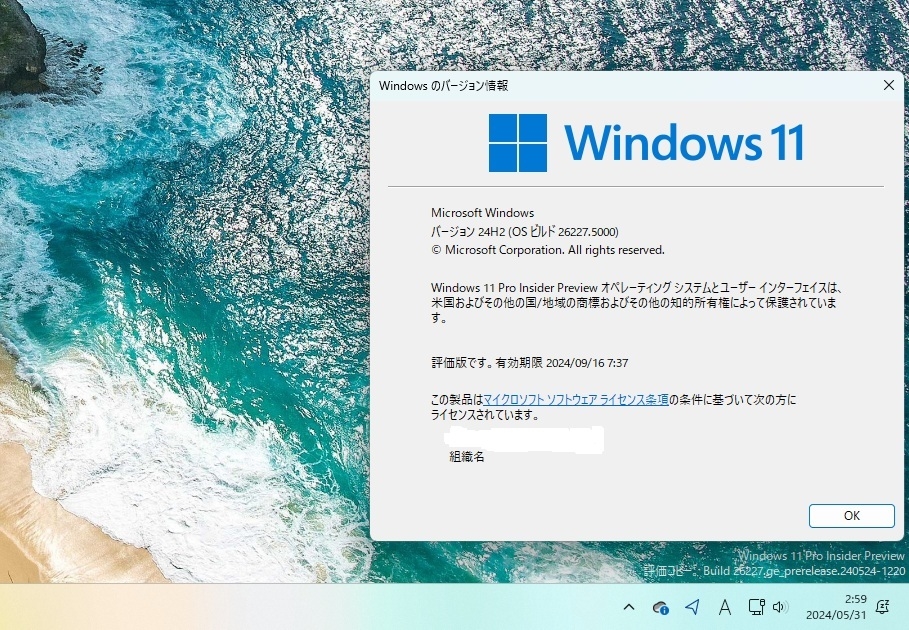Click the location arrow tray icon

point(692,607)
